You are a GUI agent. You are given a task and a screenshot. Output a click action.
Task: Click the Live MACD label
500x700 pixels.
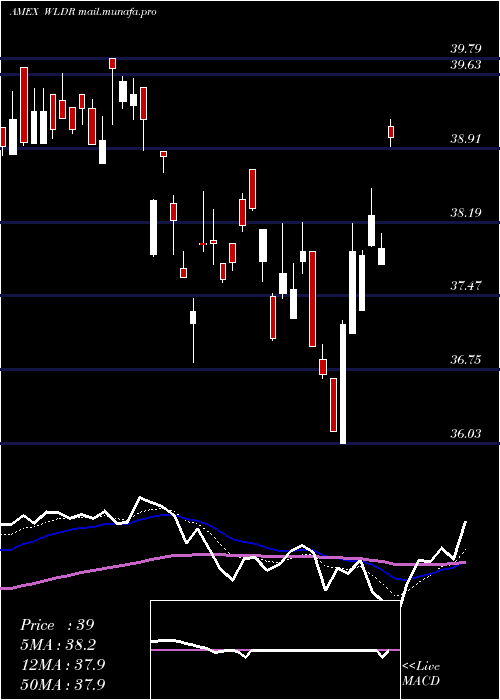(421, 673)
